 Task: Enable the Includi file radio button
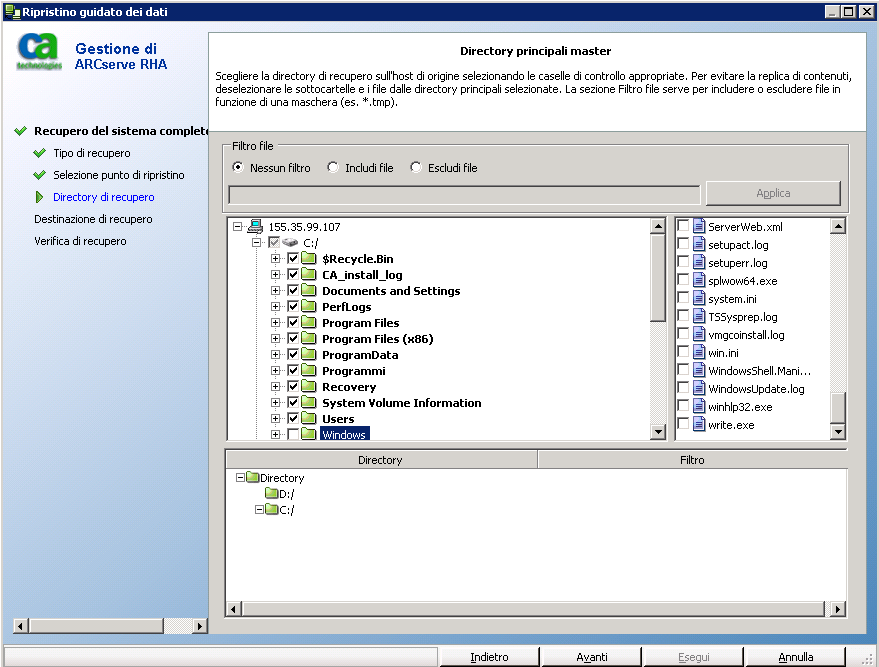point(333,167)
